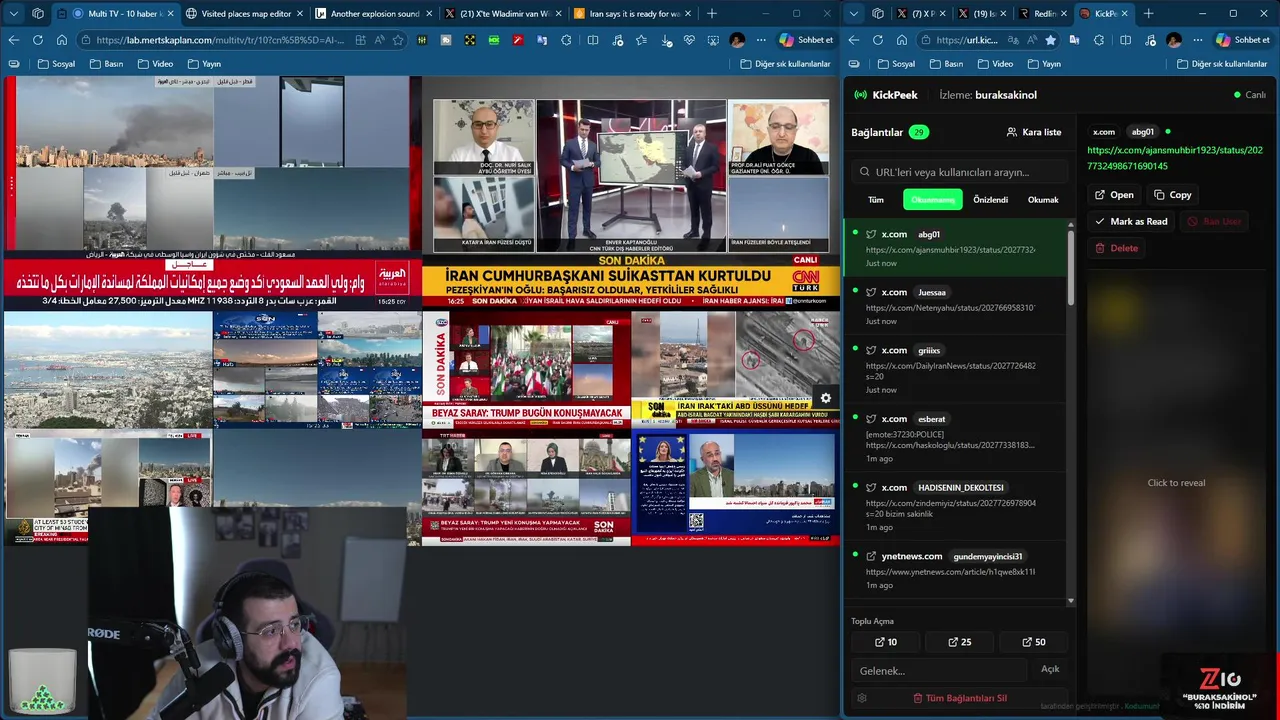Open left browser Sosyal bookmarks folder
This screenshot has height=720, width=1280.
tap(56, 64)
